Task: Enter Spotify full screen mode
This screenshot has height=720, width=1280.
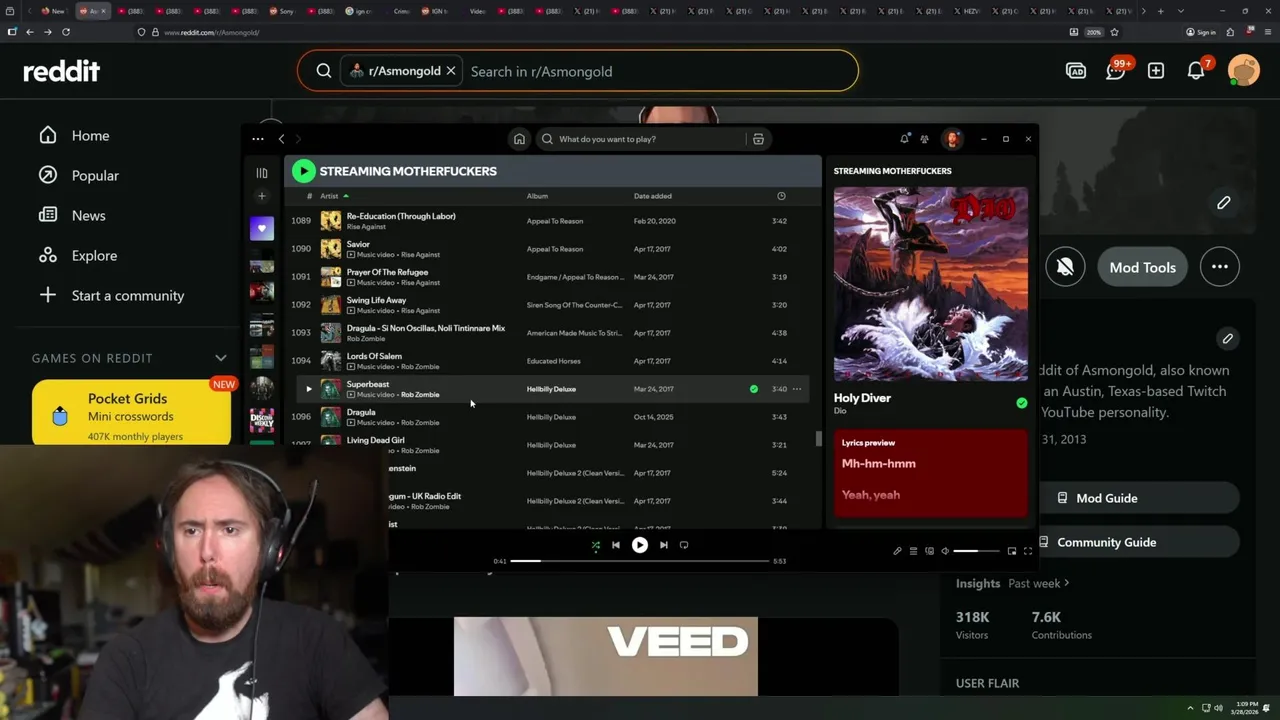Action: pos(1028,551)
